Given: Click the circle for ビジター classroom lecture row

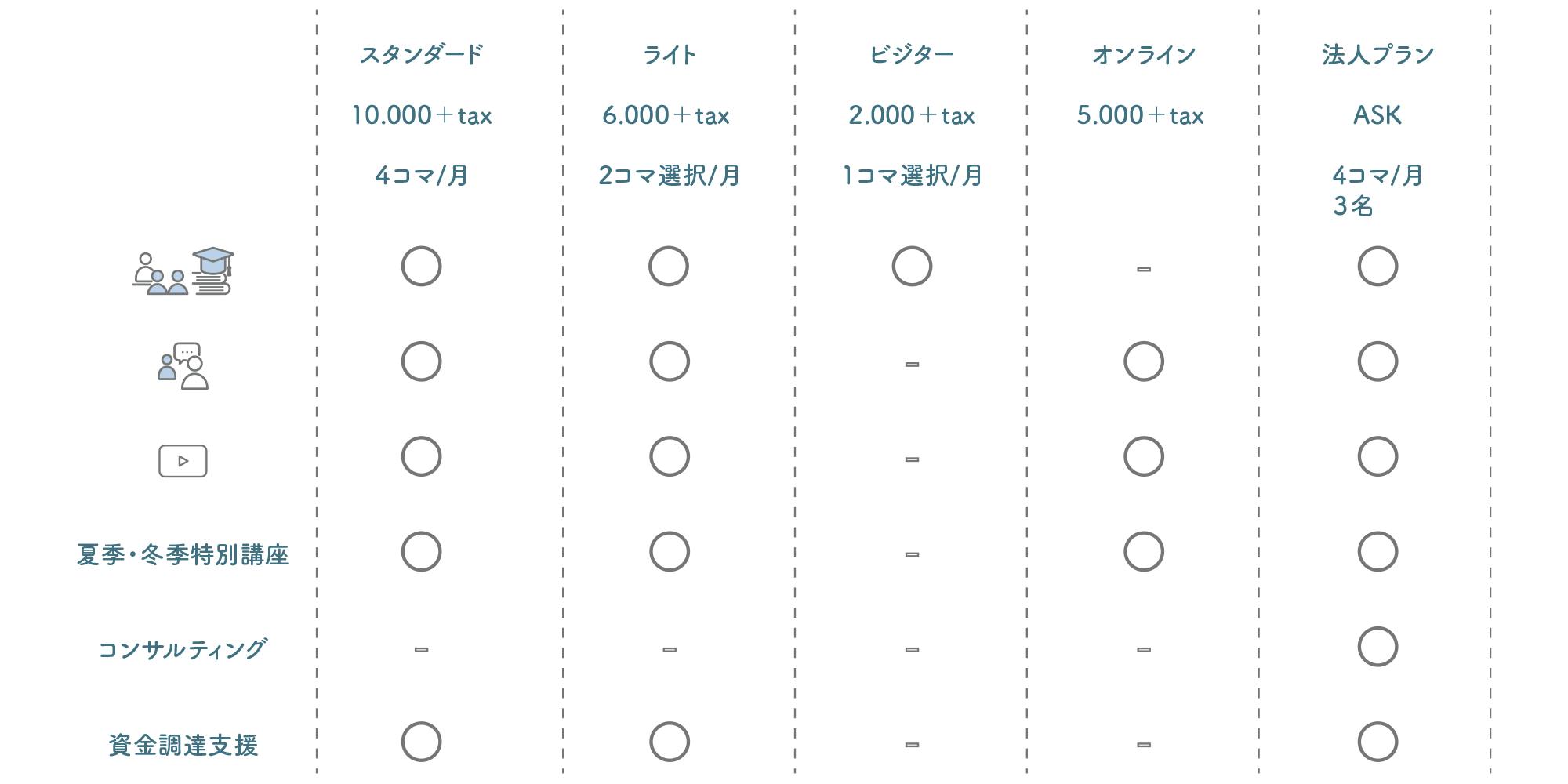Looking at the screenshot, I should tap(911, 267).
